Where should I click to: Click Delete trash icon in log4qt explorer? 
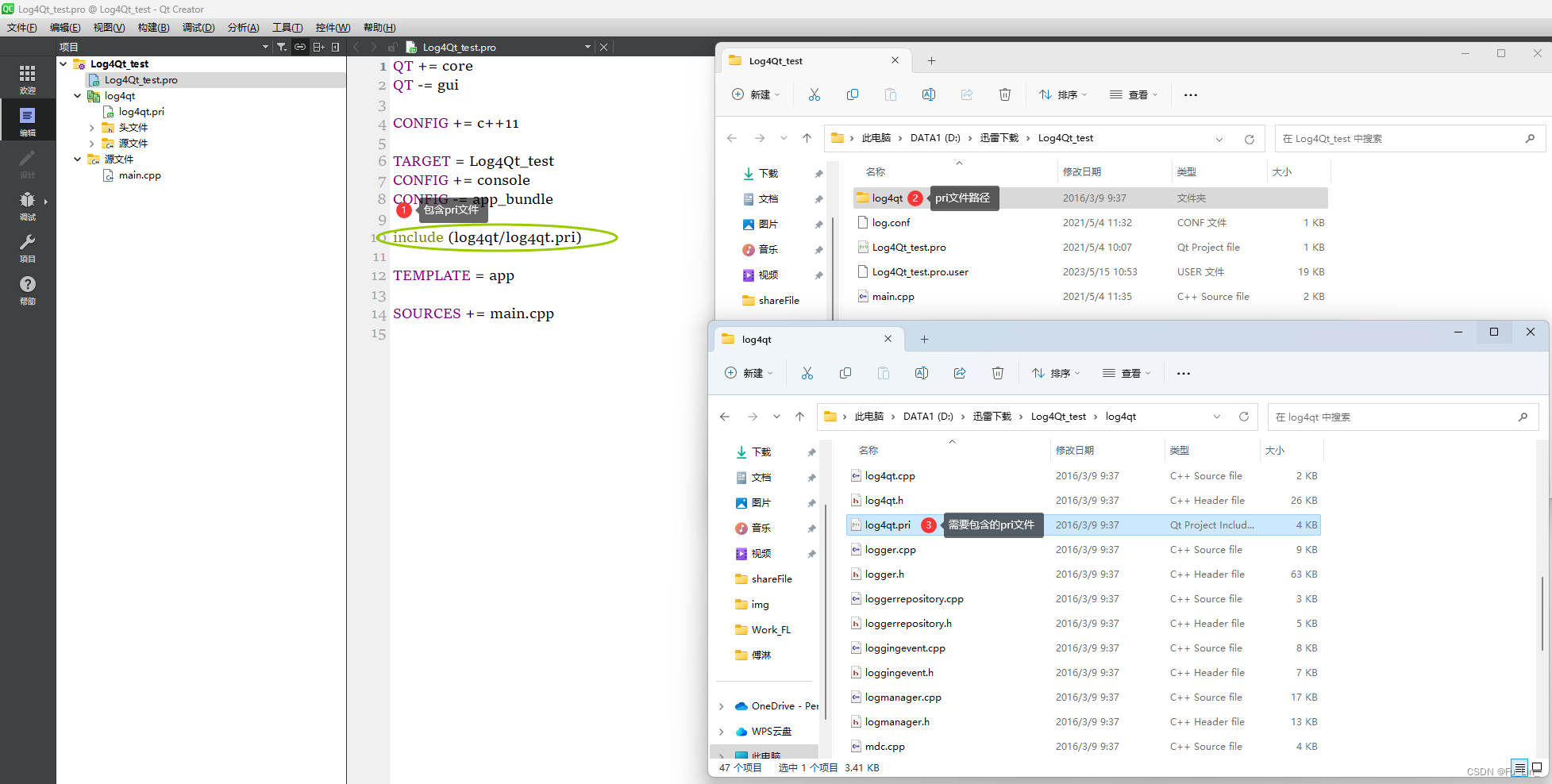tap(998, 373)
